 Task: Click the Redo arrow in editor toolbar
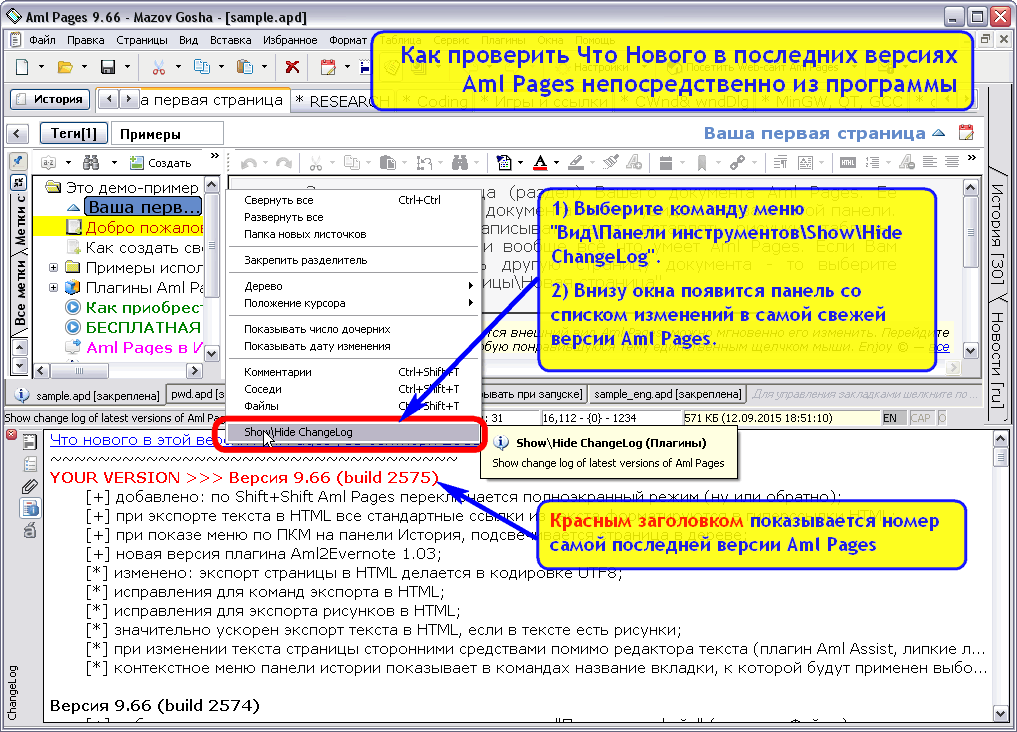click(x=283, y=163)
